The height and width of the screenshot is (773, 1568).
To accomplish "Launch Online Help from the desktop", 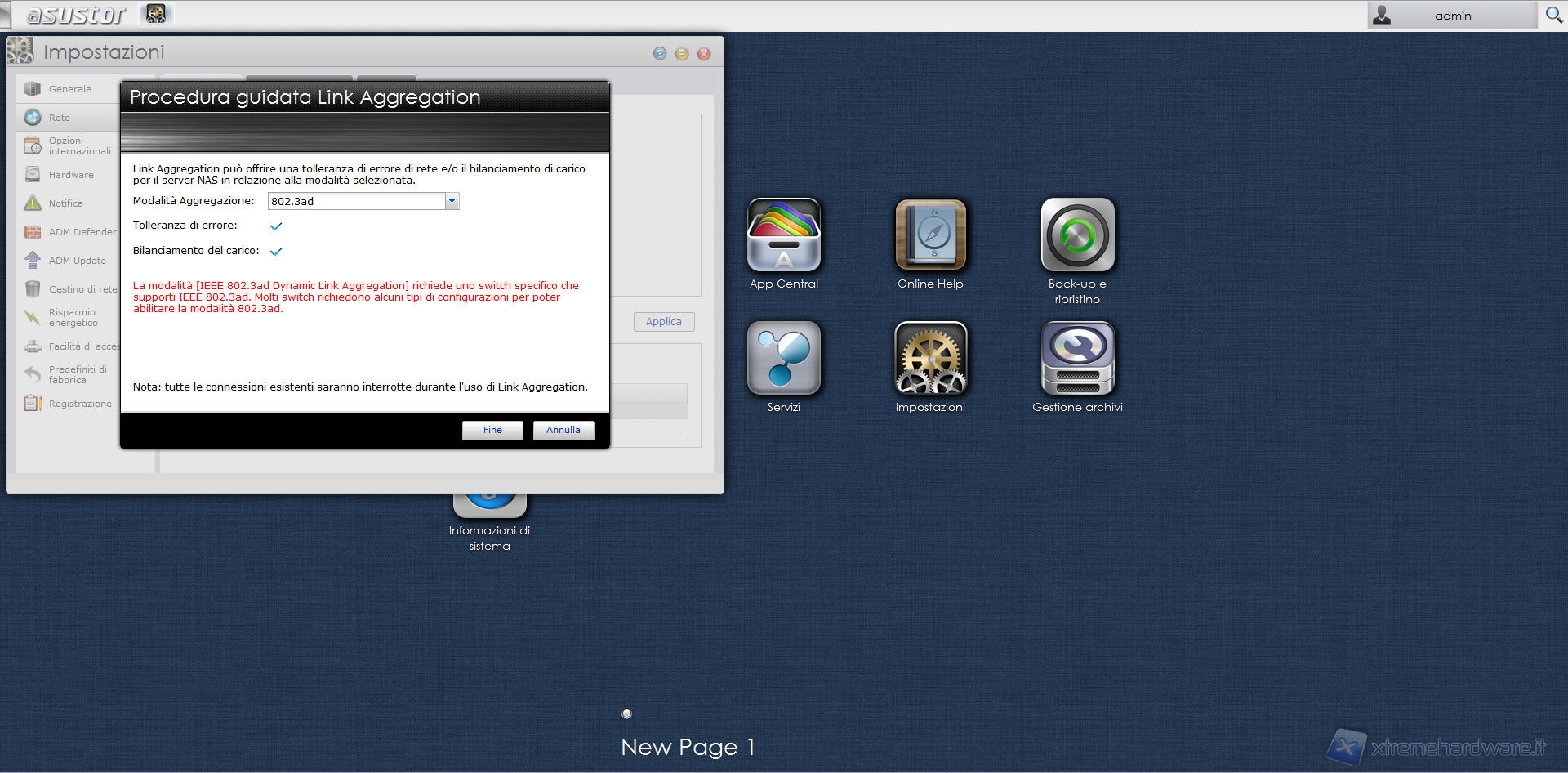I will (930, 235).
